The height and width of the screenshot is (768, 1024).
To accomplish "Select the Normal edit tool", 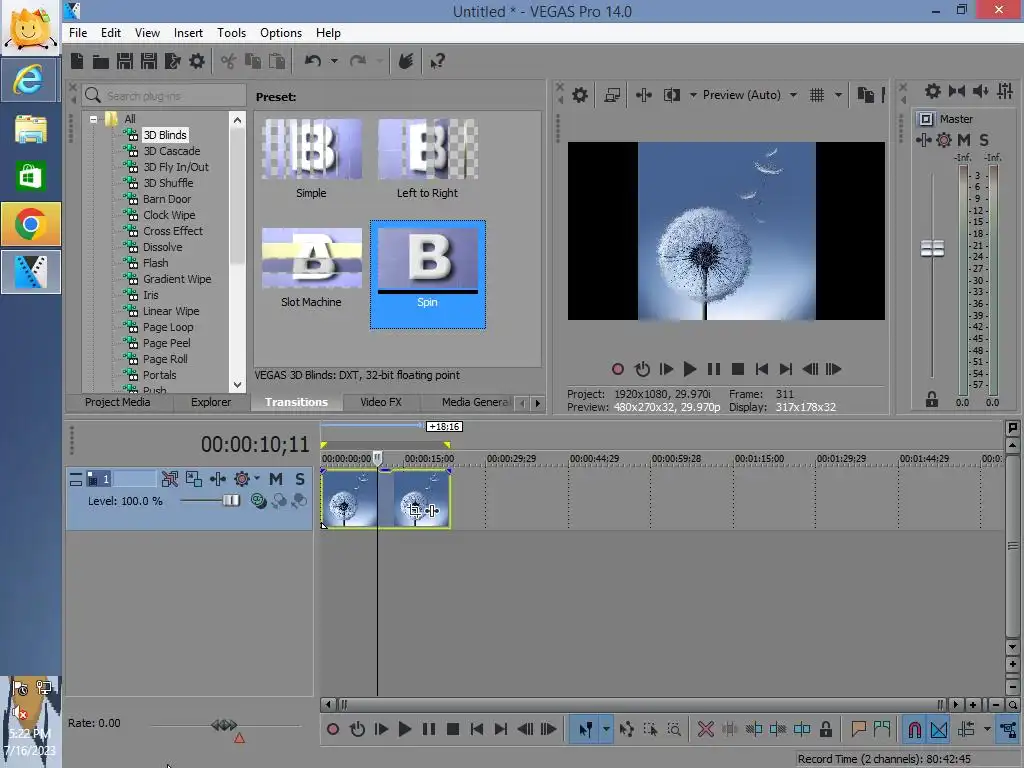I will 586,729.
